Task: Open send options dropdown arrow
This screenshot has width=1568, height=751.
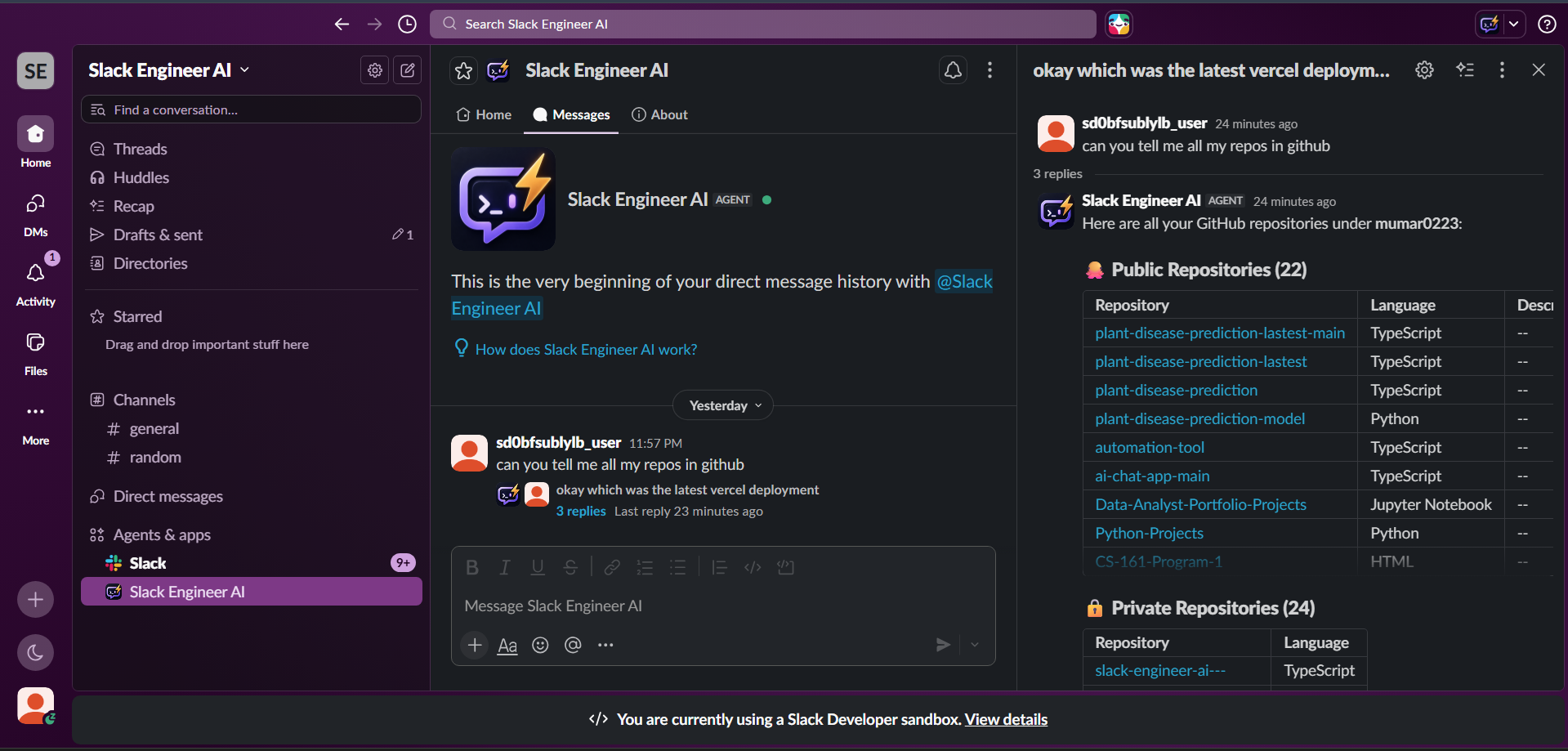Action: pos(975,645)
